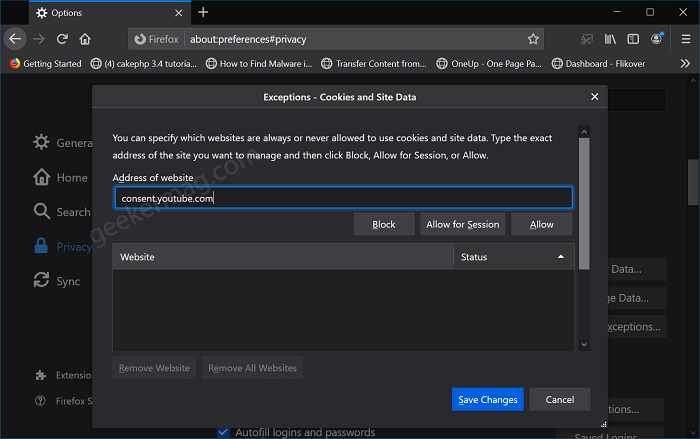This screenshot has height=439, width=700.
Task: Open How to Find Malware bookmark
Action: click(259, 63)
